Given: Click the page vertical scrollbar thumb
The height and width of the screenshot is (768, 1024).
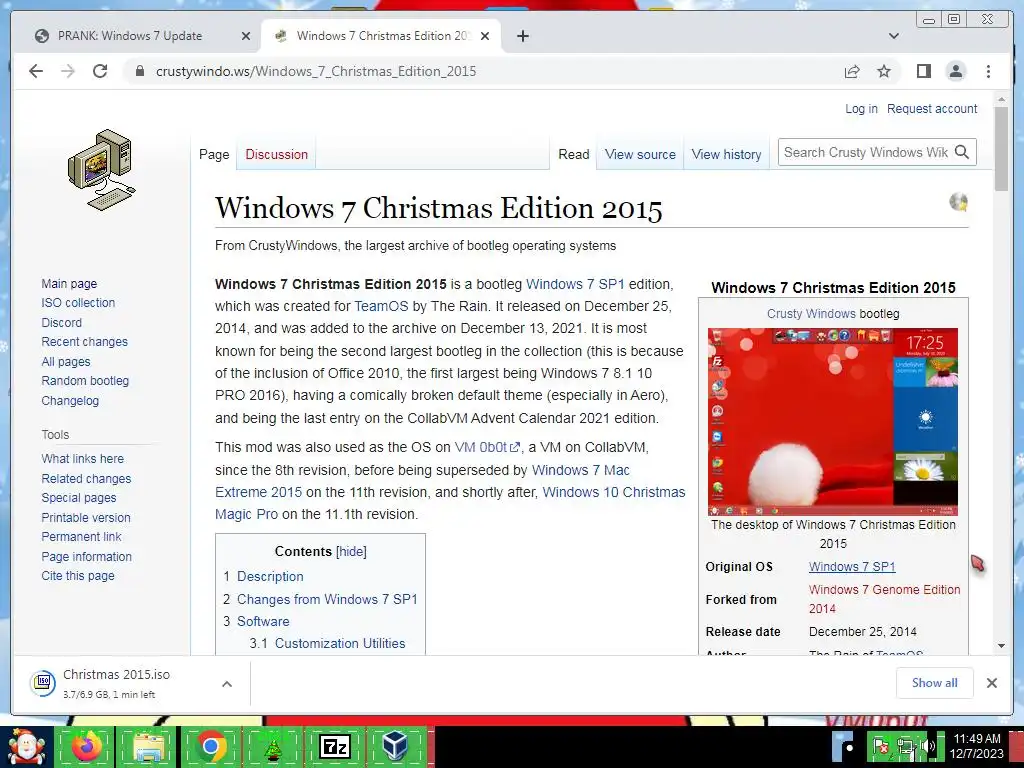Looking at the screenshot, I should pos(1001,149).
